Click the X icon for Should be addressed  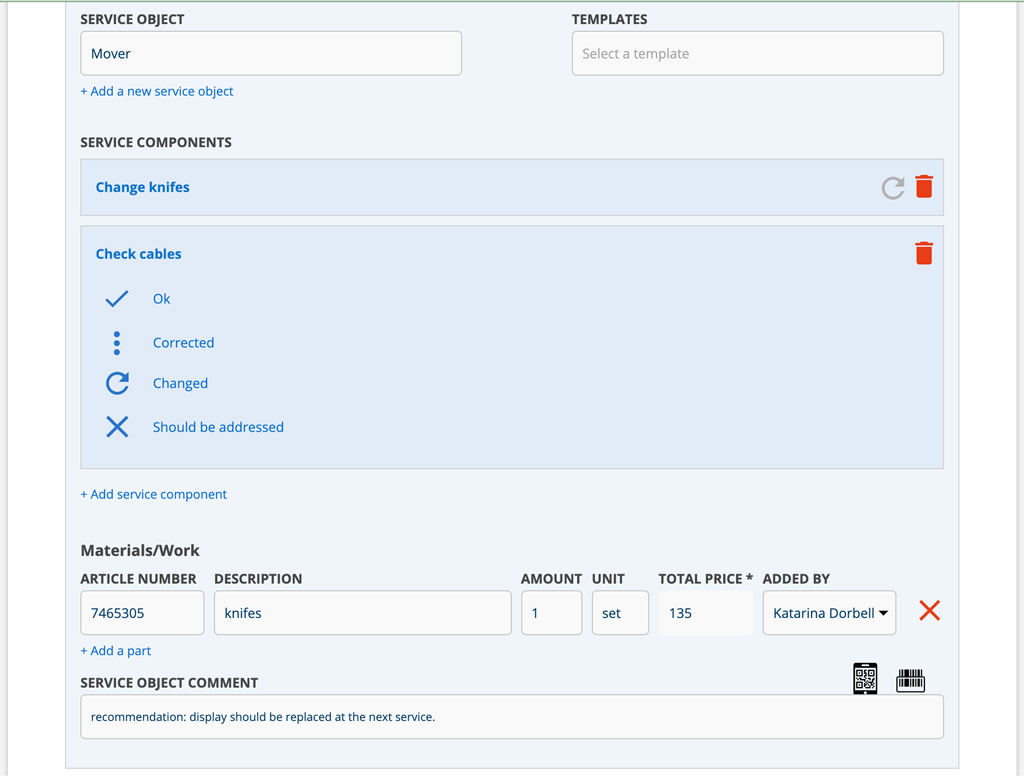117,427
